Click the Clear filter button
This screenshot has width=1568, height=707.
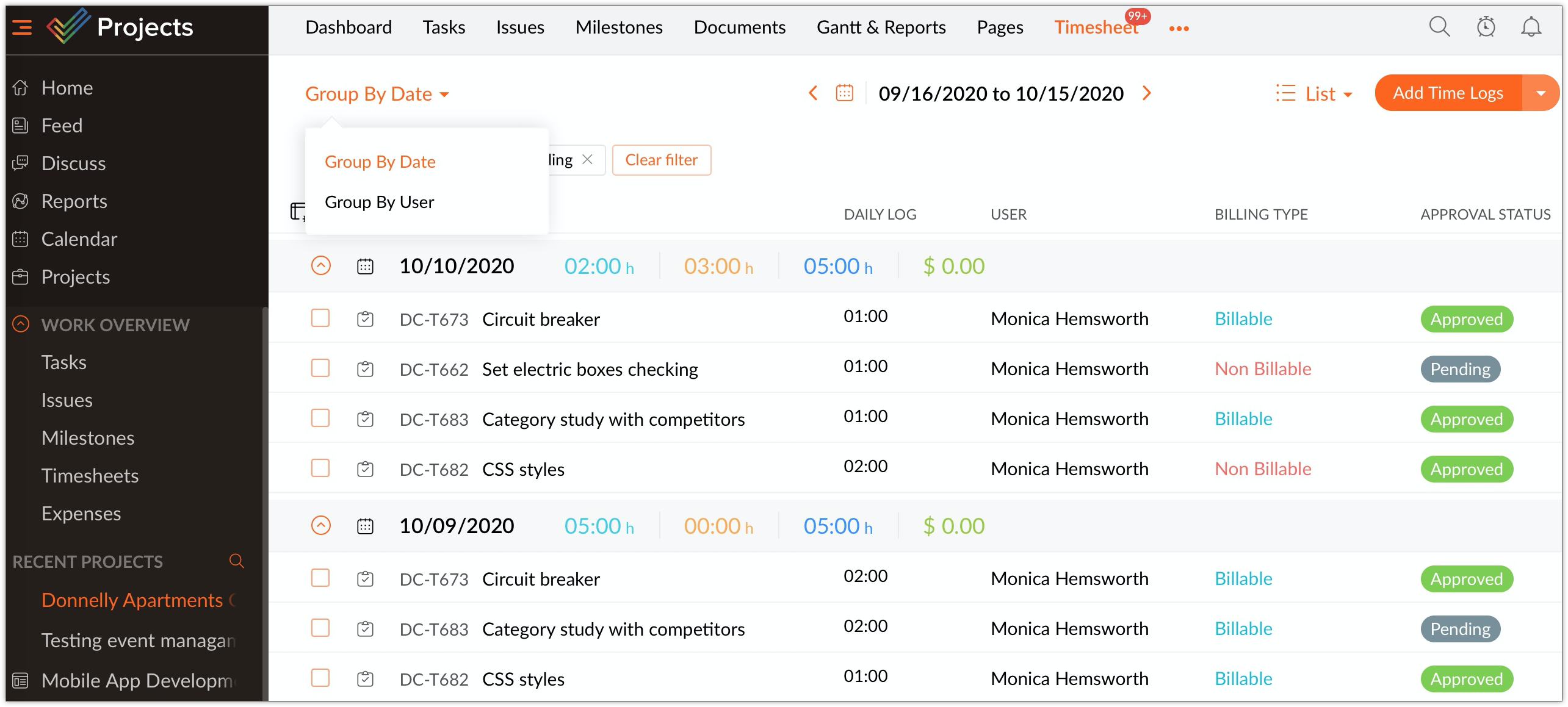661,160
